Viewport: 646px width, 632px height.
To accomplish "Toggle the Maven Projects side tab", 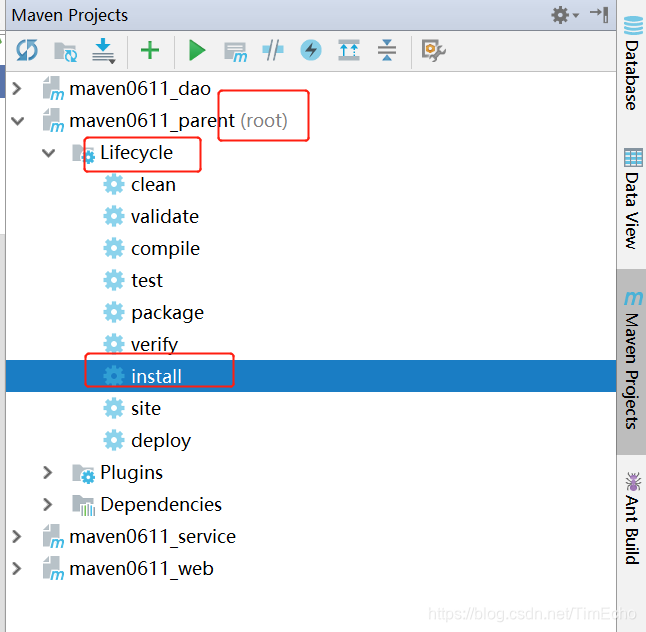I will (x=632, y=361).
